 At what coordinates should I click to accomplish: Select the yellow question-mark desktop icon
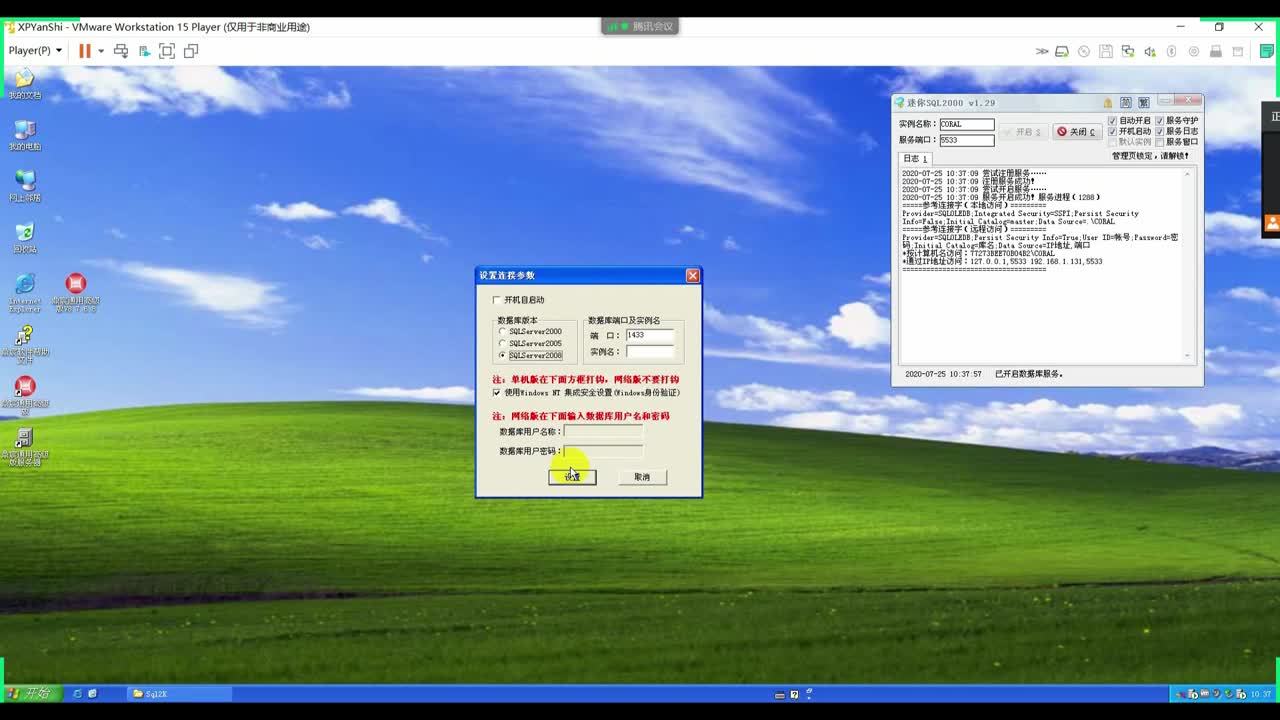coord(25,343)
